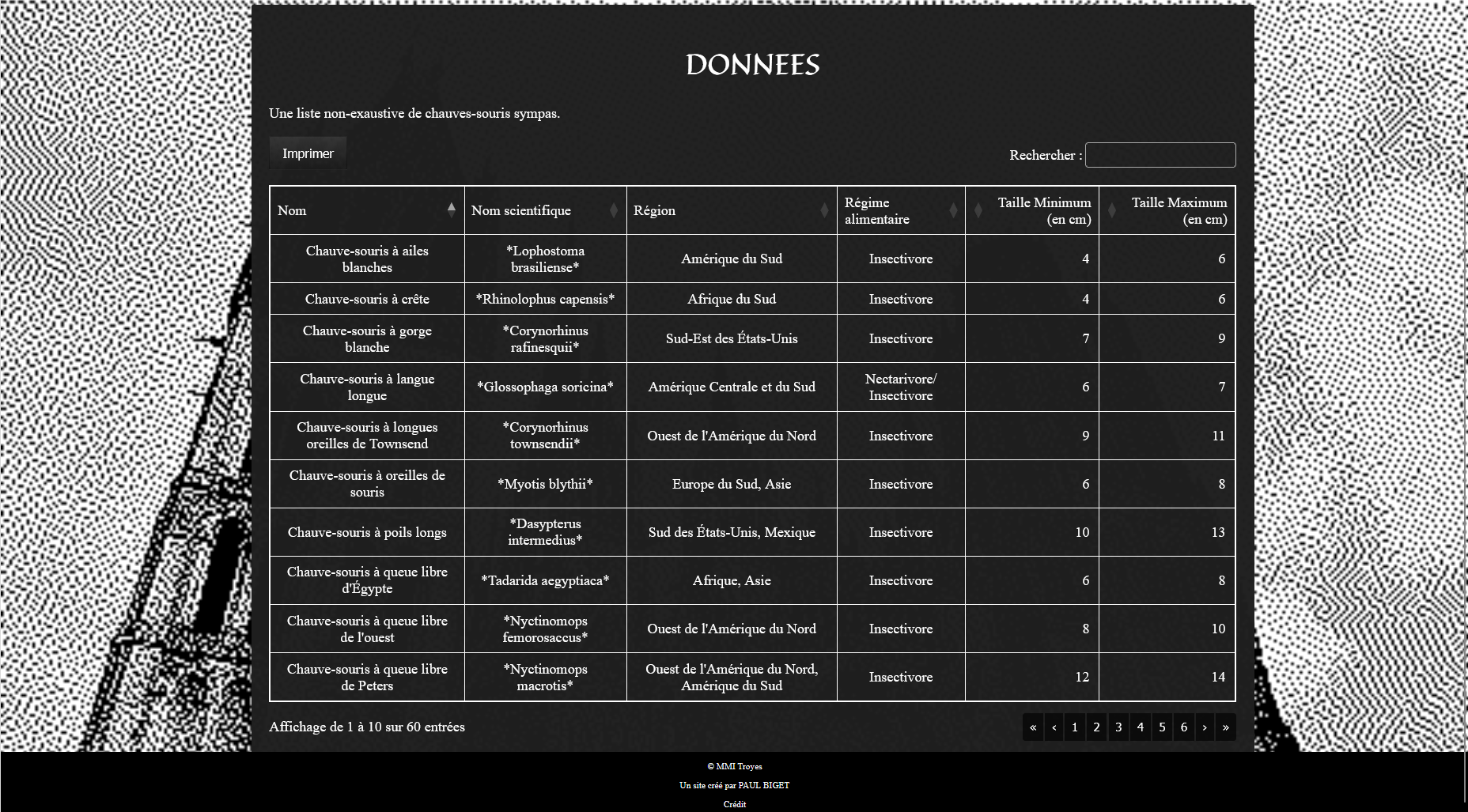Click scientific name *Nyctinomops macrotis*
1468x812 pixels.
(x=546, y=677)
